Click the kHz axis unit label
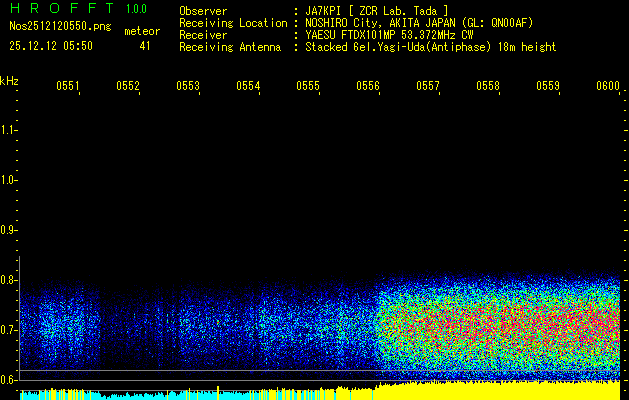Screen dimensions: 629x400 pyautogui.click(x=9, y=81)
